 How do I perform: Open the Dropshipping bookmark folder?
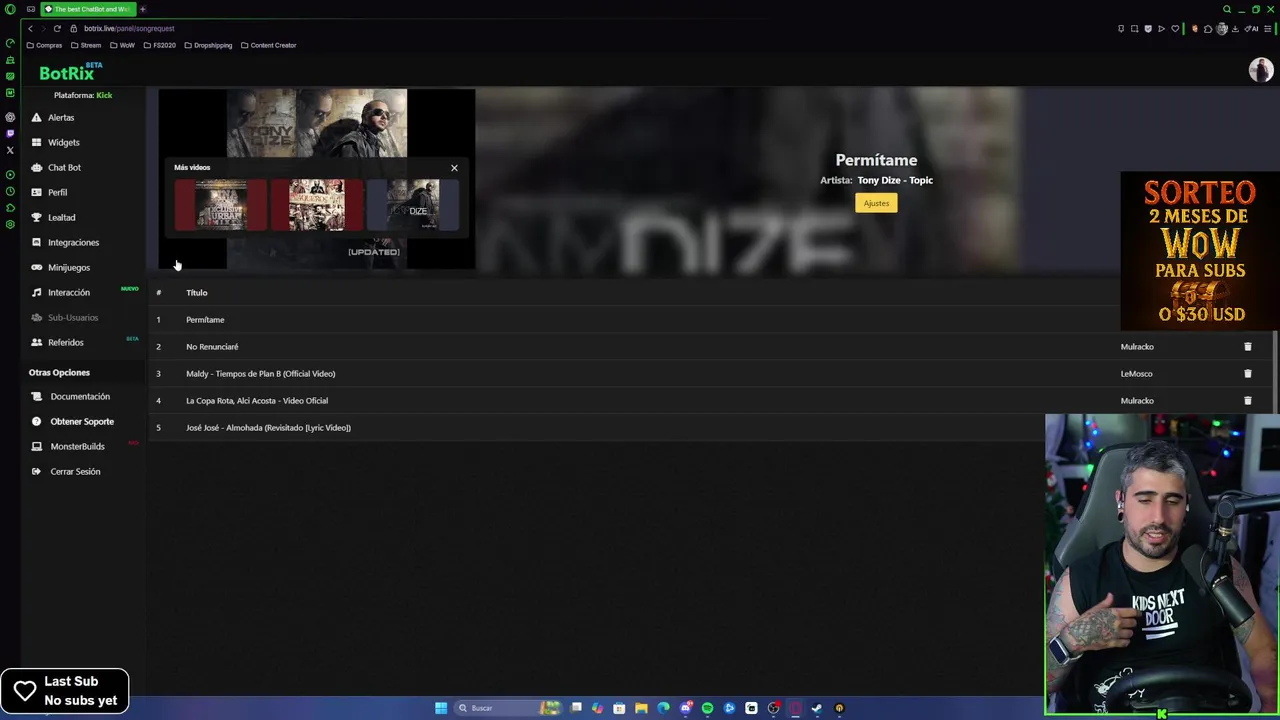(x=208, y=45)
